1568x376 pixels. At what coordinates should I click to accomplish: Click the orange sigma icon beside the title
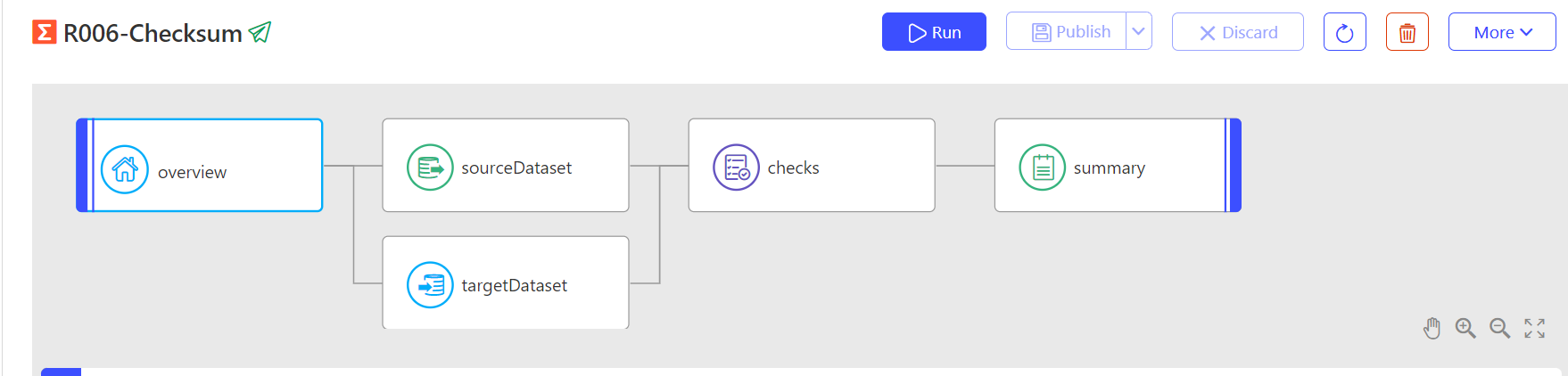click(44, 33)
